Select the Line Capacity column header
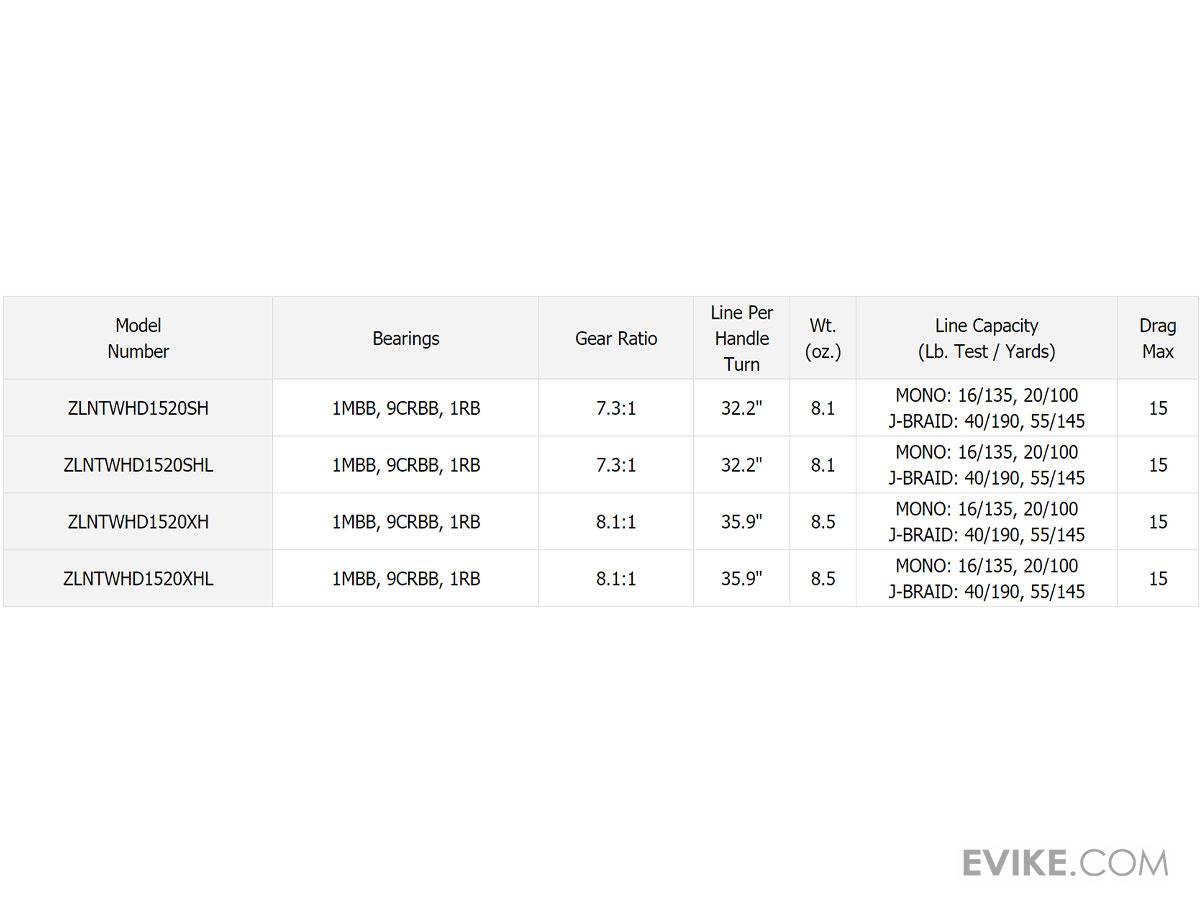 (x=986, y=338)
